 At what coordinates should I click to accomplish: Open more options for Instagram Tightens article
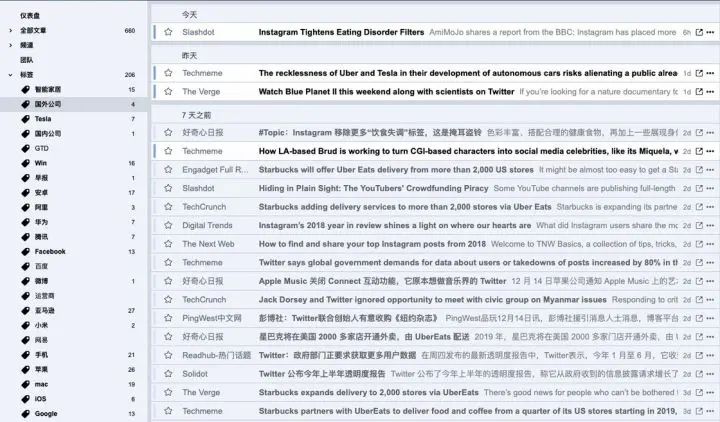click(x=710, y=32)
